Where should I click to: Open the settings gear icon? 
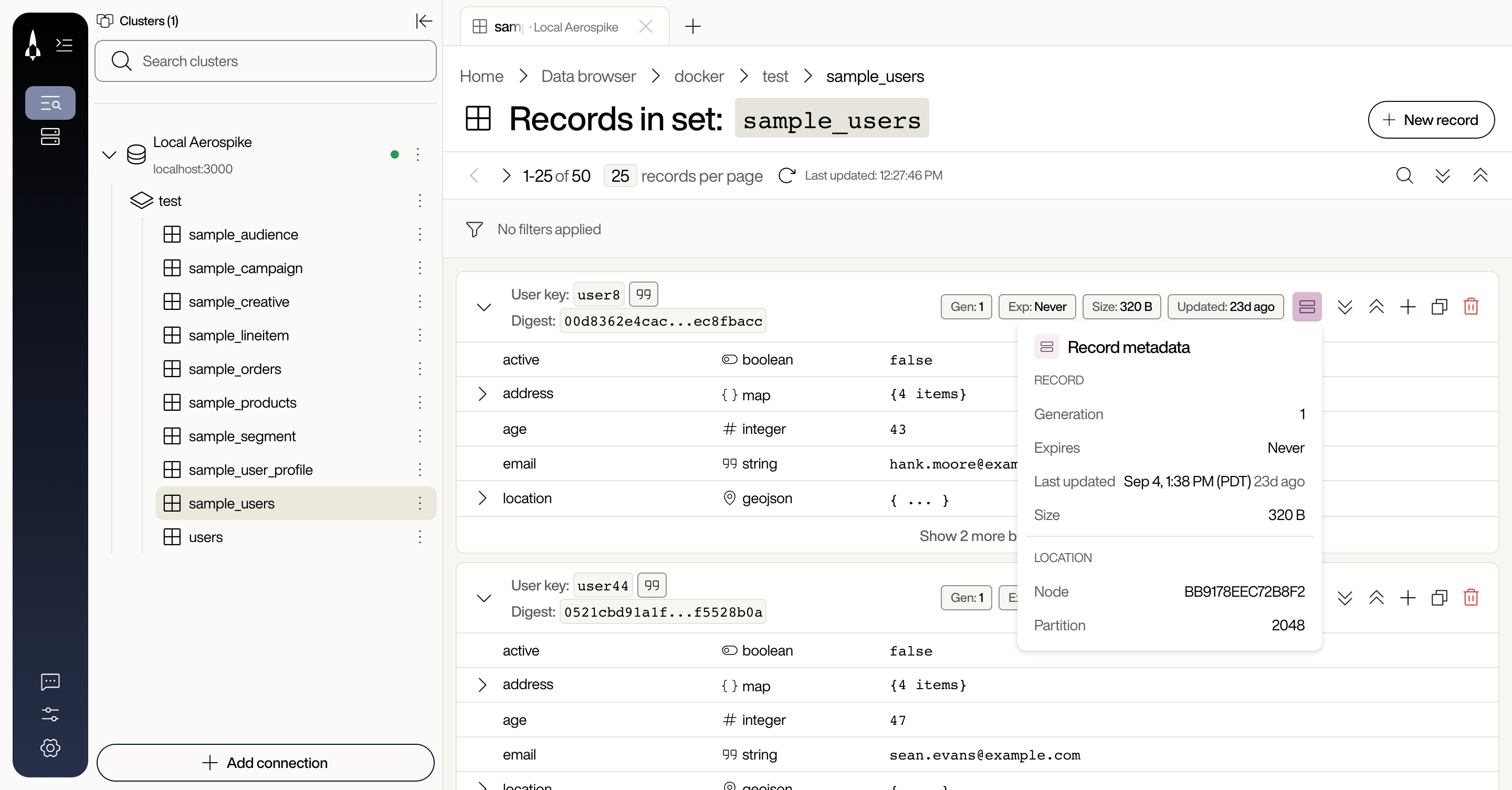[50, 747]
